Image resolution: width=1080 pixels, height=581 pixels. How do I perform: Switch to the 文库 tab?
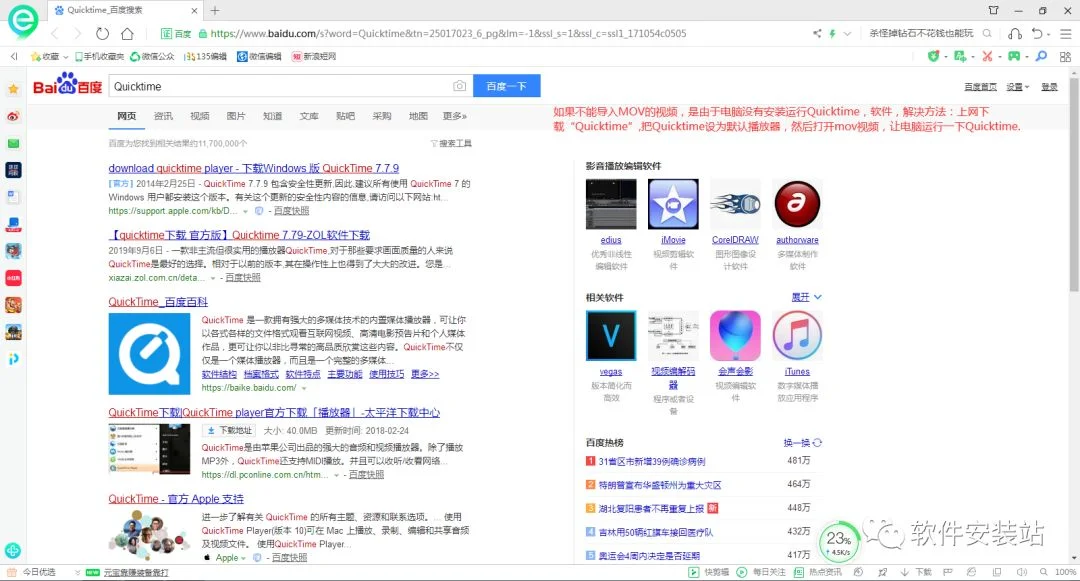[x=309, y=116]
